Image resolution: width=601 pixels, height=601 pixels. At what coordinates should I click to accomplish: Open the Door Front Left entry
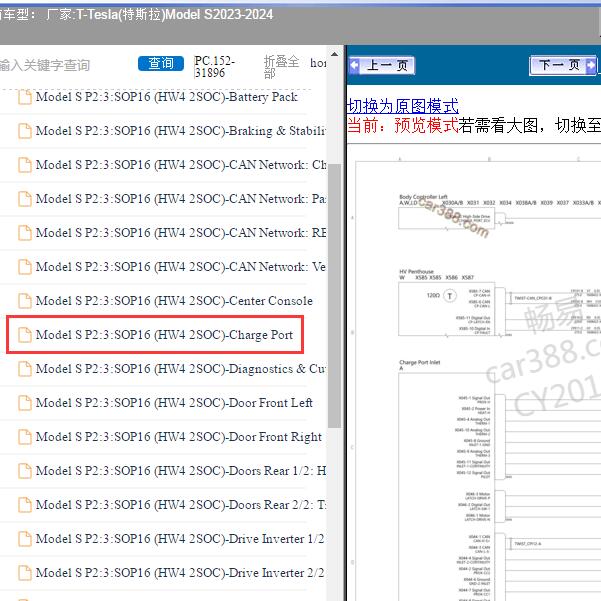point(174,403)
